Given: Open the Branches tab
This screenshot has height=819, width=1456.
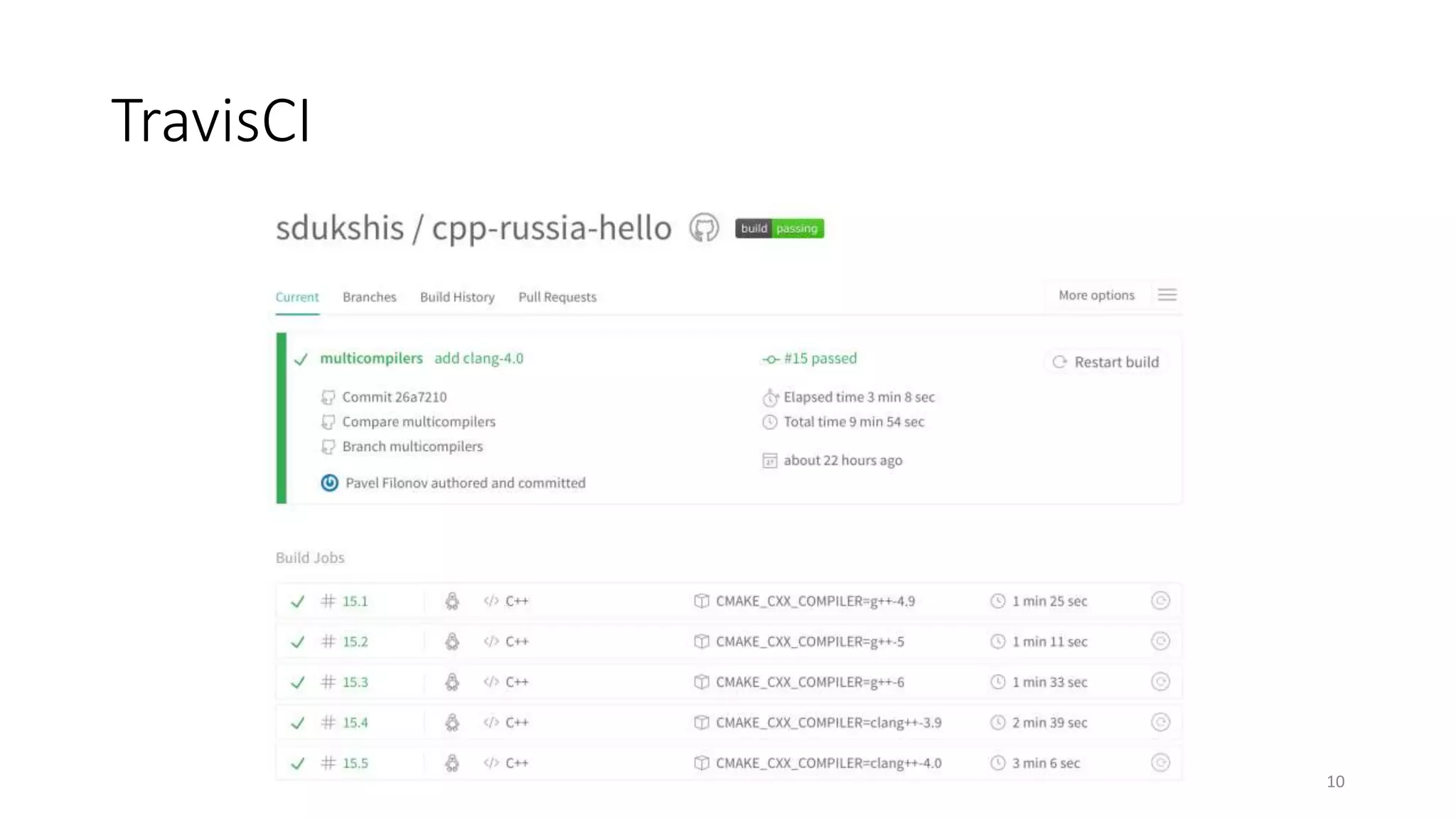Looking at the screenshot, I should [369, 297].
